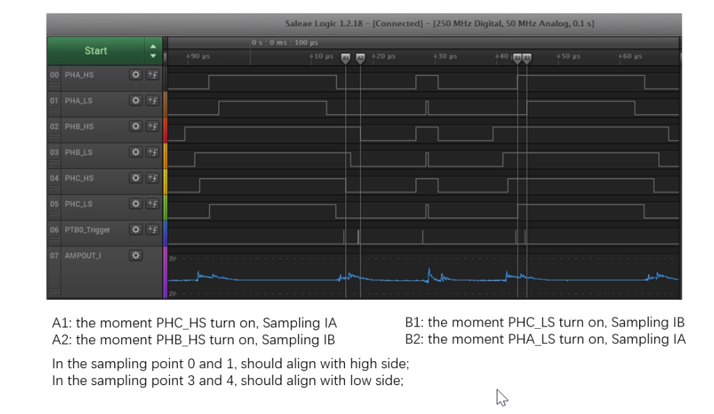Open capture options arrows beside Start

point(153,50)
